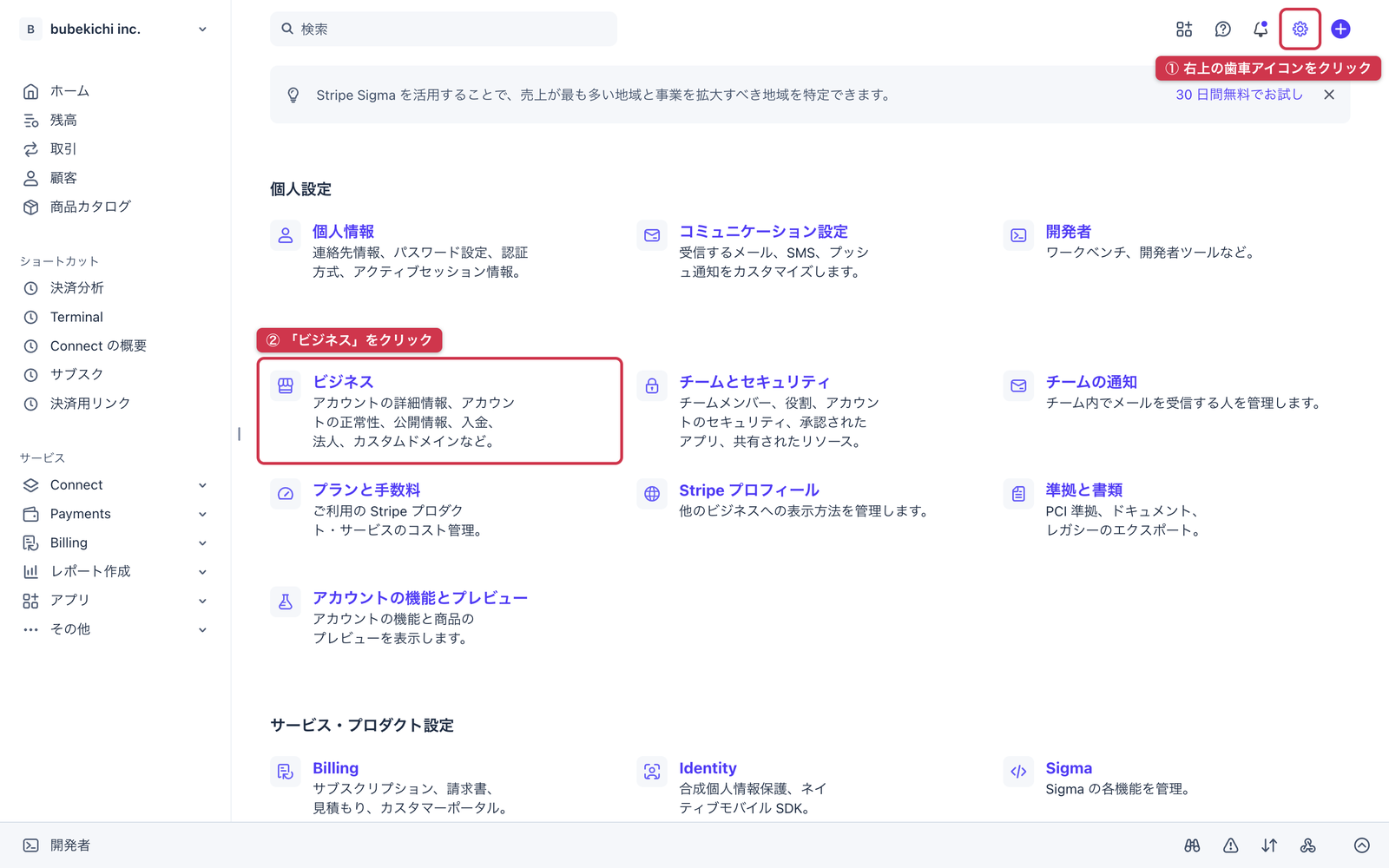This screenshot has width=1389, height=868.
Task: Click the プランと手数料 gauge icon
Action: (x=285, y=494)
